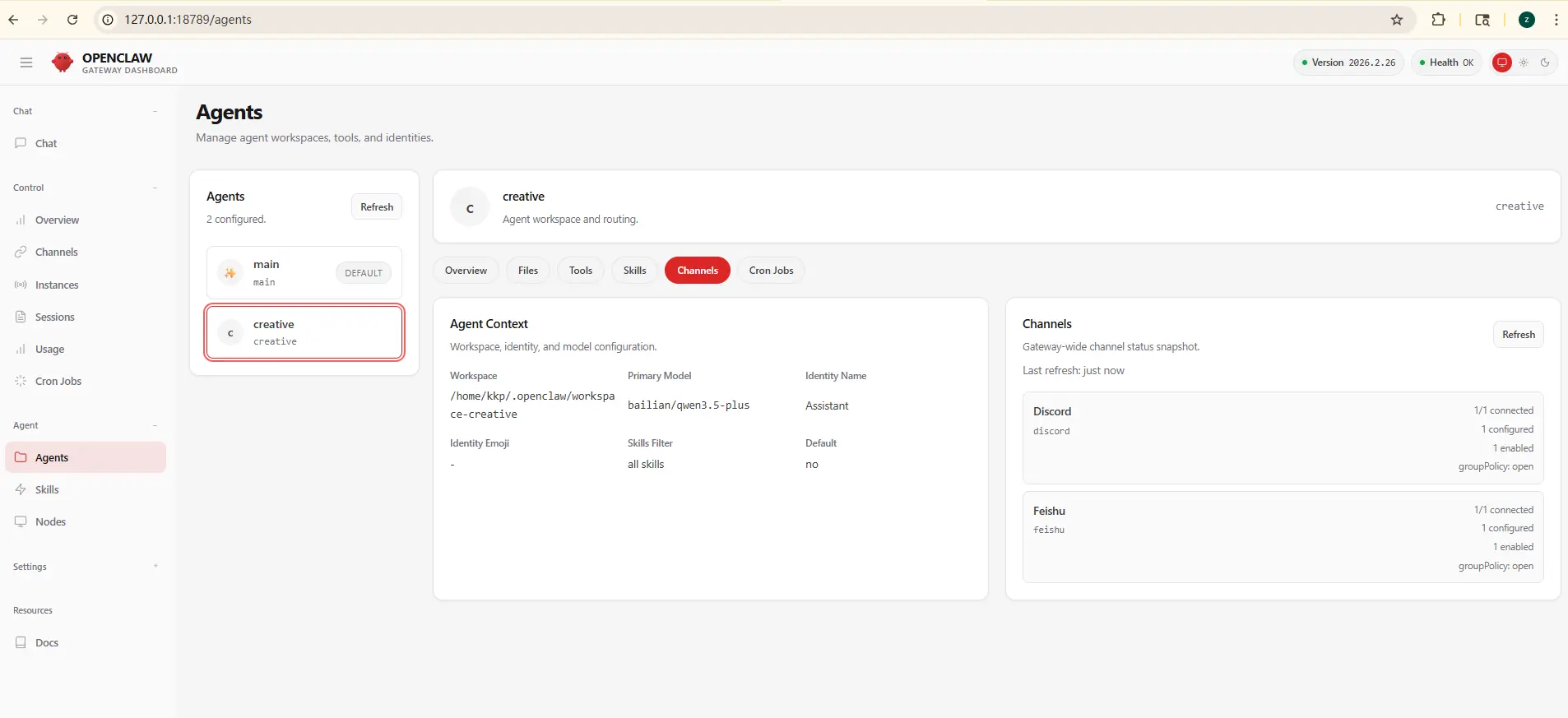Switch to the Files tab
Image resolution: width=1568 pixels, height=718 pixels.
pos(527,271)
